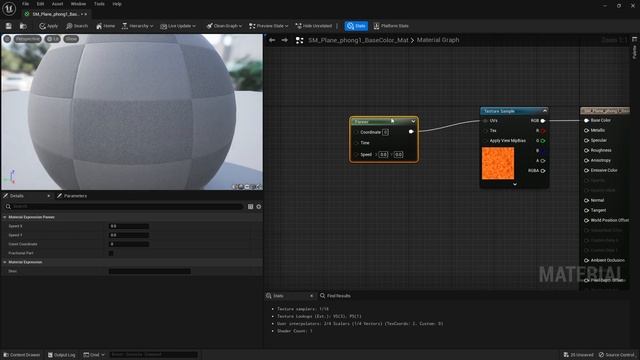Toggle the Fractional Part checkbox
The width and height of the screenshot is (640, 360).
[111, 253]
